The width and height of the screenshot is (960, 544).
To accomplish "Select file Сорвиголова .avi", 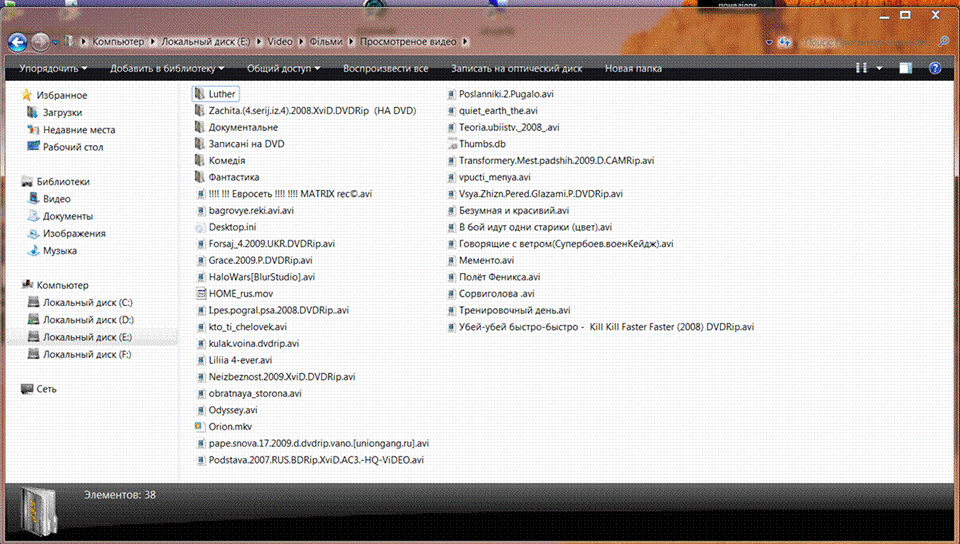I will pyautogui.click(x=497, y=293).
